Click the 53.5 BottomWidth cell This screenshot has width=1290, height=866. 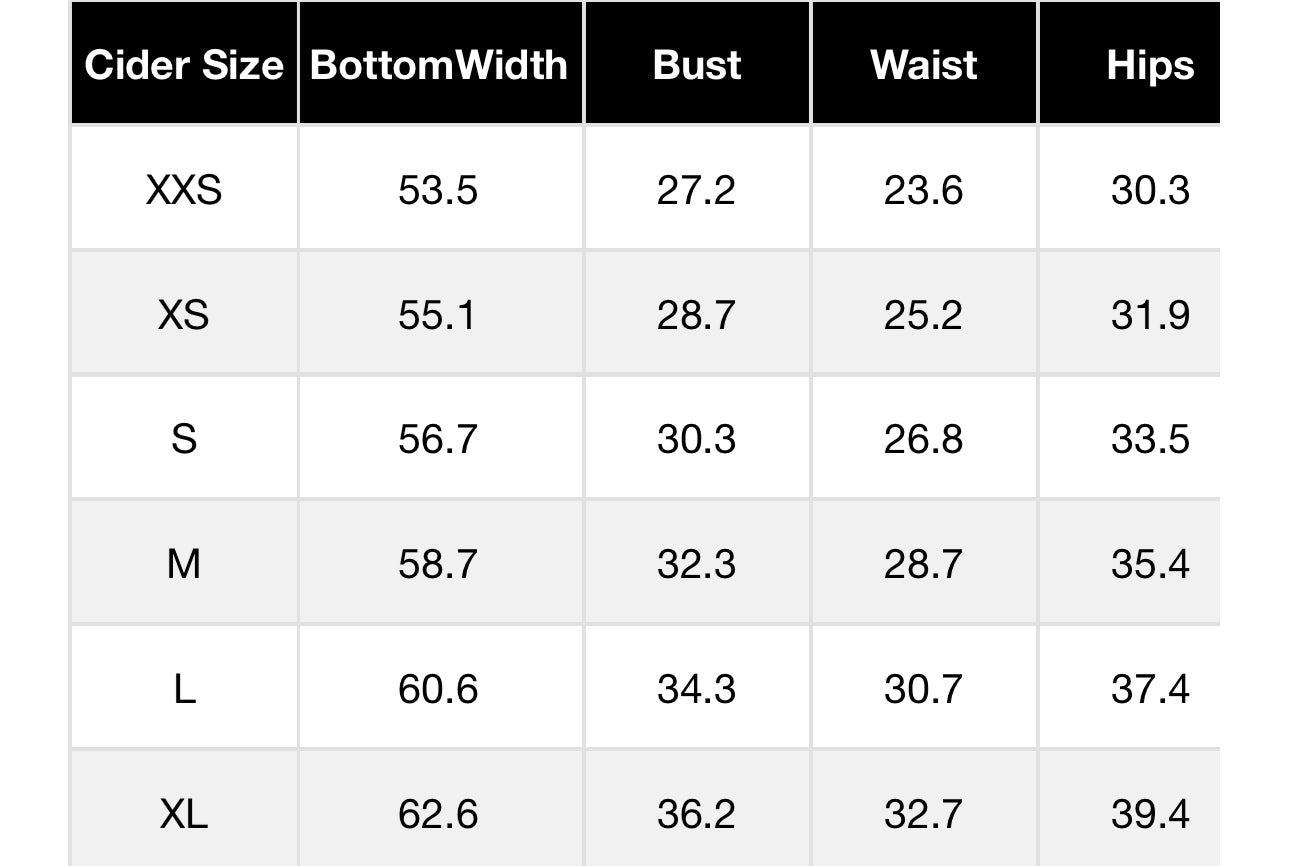(x=439, y=189)
